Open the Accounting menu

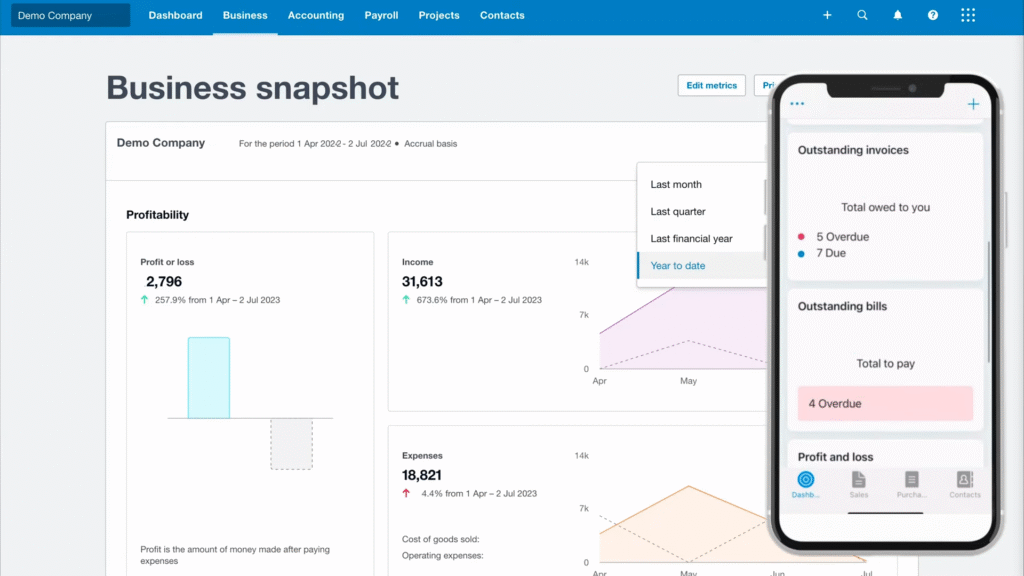pos(316,16)
